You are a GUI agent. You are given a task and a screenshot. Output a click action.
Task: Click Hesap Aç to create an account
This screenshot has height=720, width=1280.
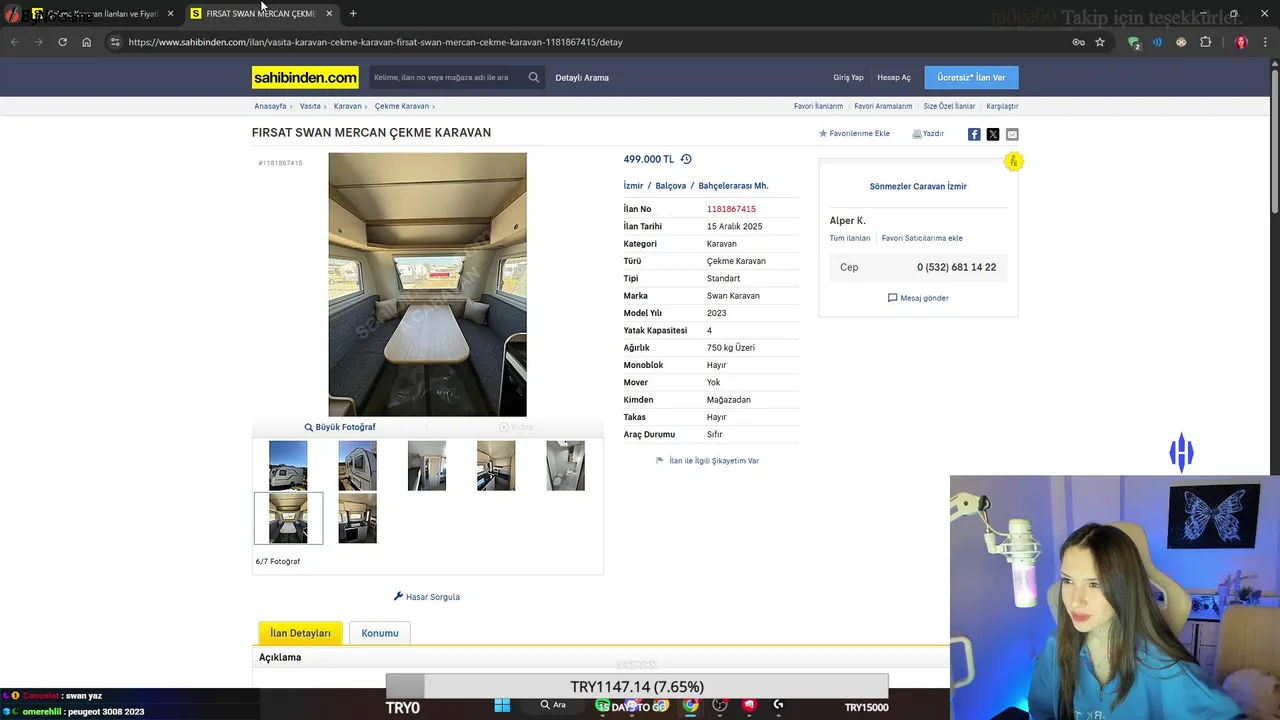[894, 77]
